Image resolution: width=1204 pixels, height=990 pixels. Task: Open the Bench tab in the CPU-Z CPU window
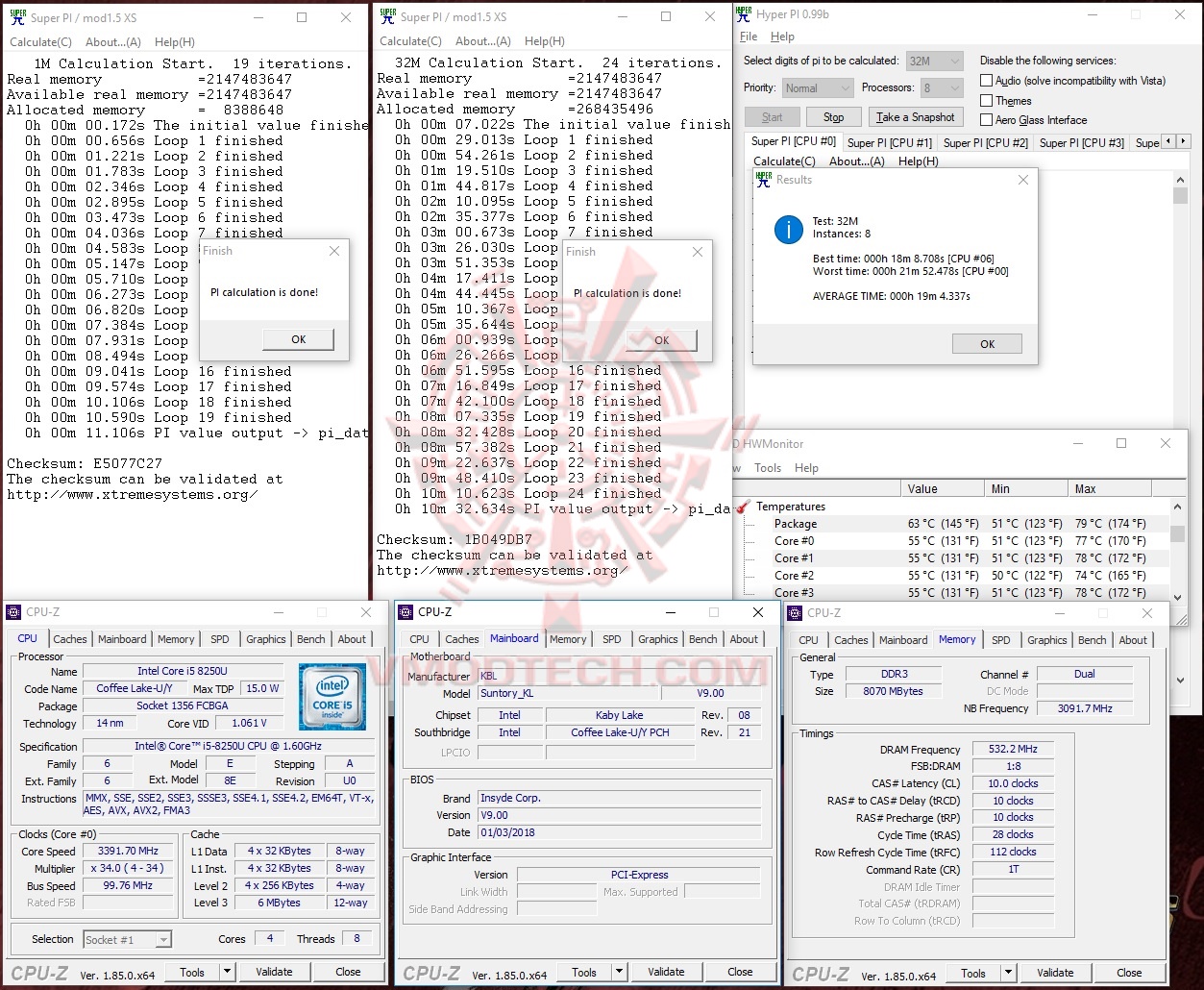310,639
